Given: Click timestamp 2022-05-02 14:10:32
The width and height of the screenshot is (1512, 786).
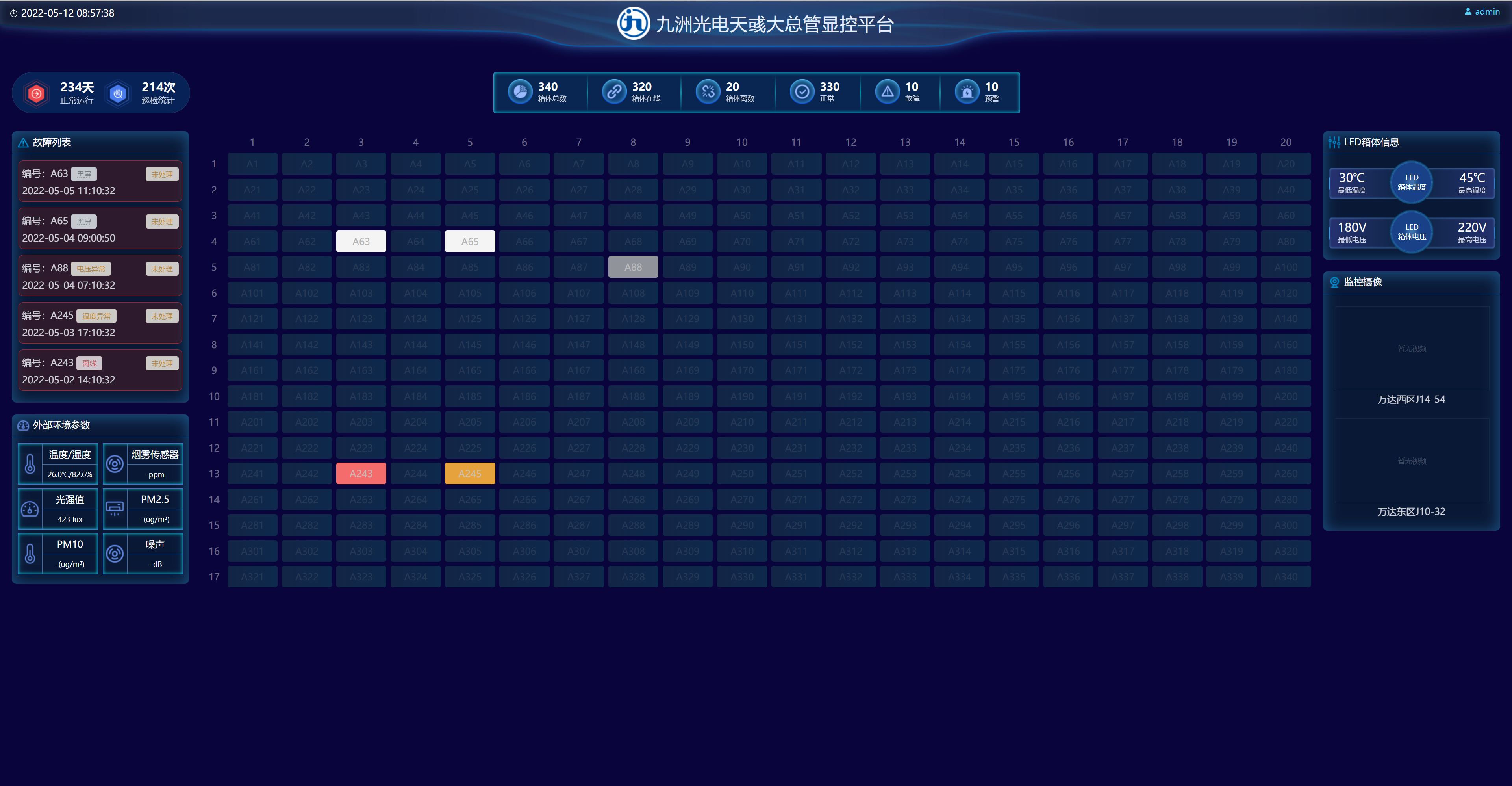Looking at the screenshot, I should tap(69, 380).
